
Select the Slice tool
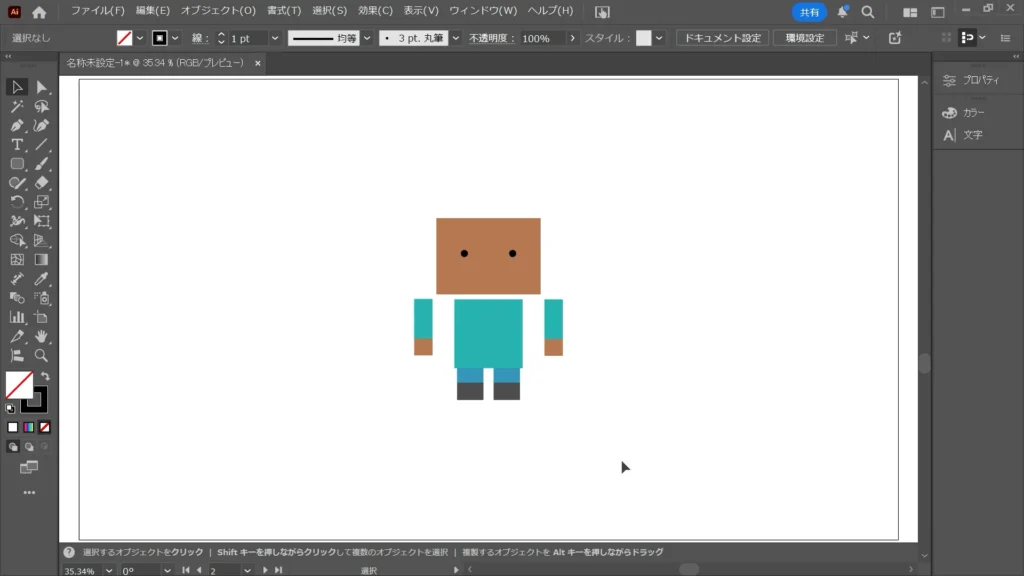pyautogui.click(x=17, y=336)
